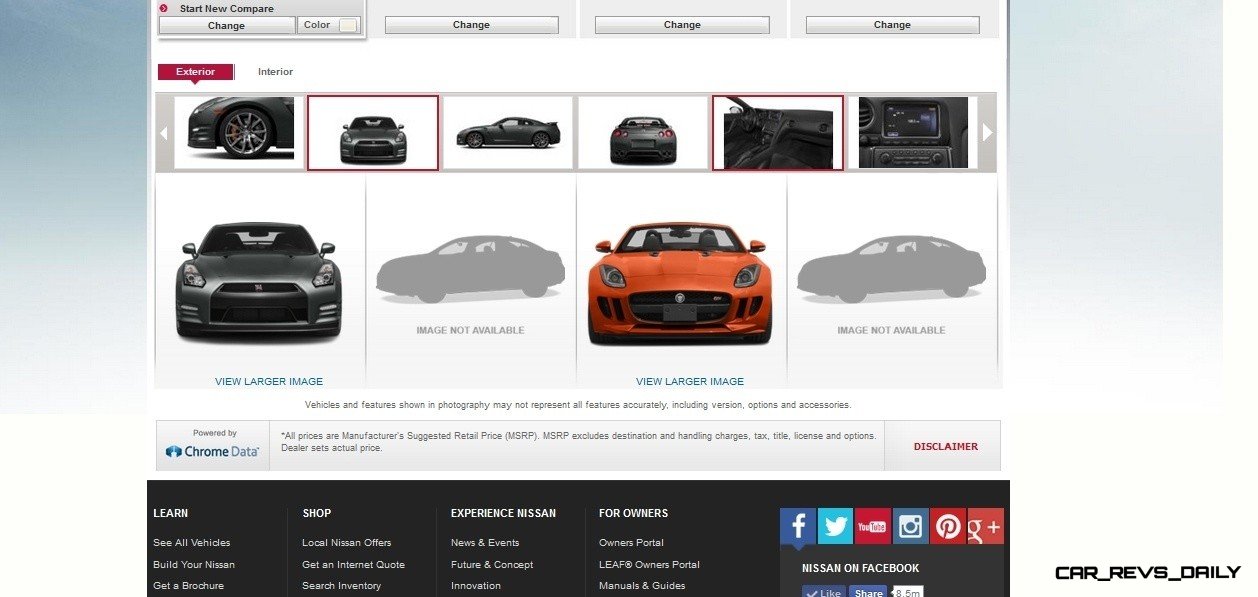Click the NISSAN ON FACEBOOK heading
1258x597 pixels.
(861, 568)
